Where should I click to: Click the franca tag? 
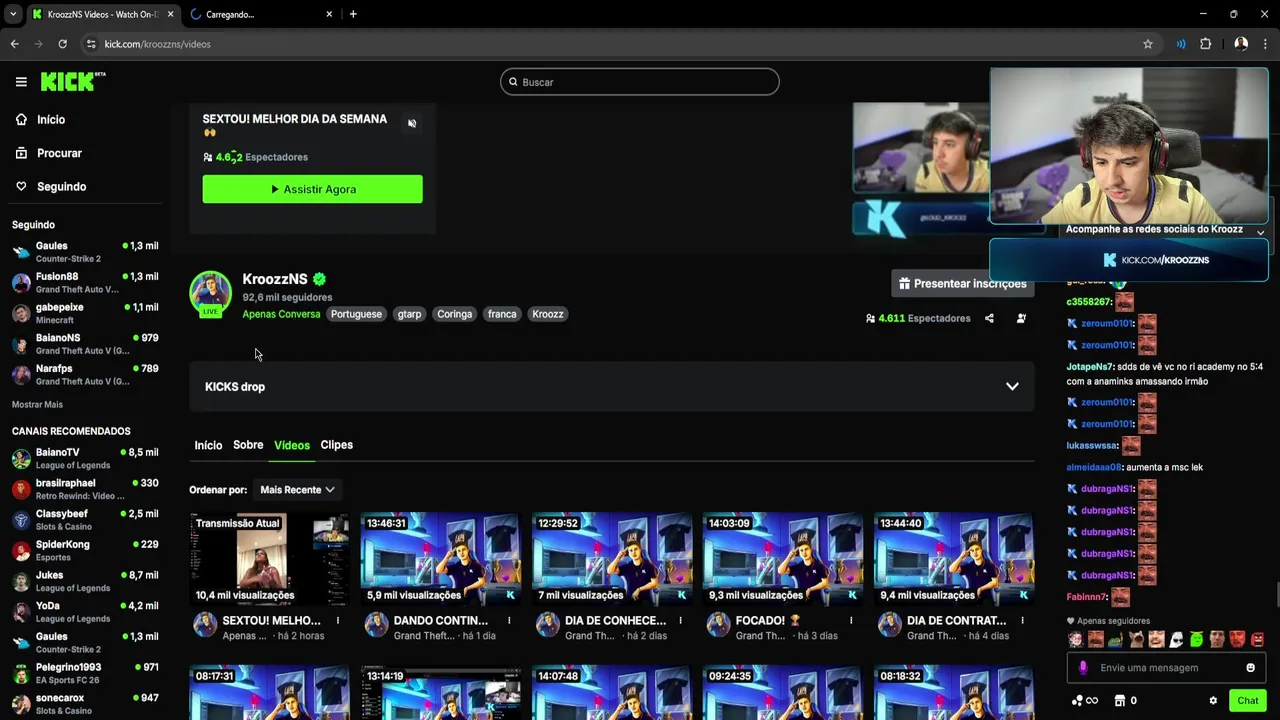point(502,314)
